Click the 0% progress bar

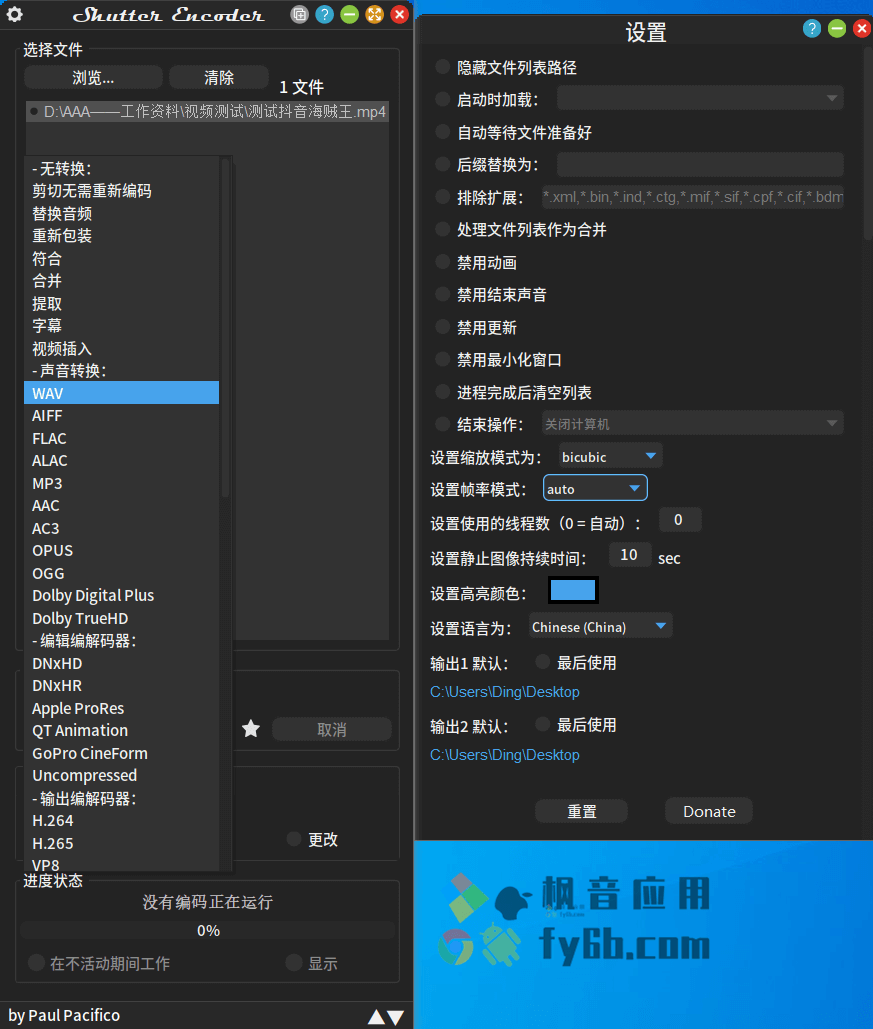pos(207,930)
